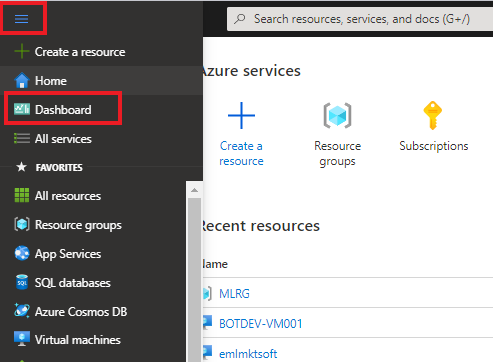Screen dimensions: 493x362
Task: Click the SQL databases cylinder icon
Action: click(x=22, y=282)
